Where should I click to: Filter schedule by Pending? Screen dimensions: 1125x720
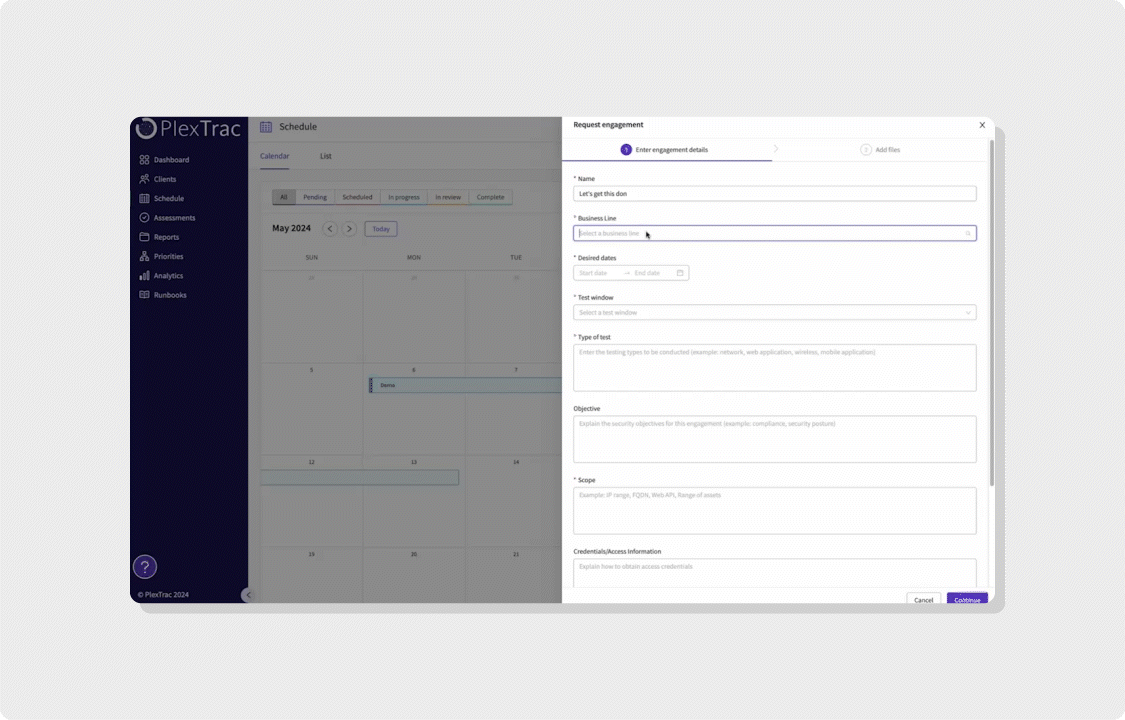(x=315, y=197)
